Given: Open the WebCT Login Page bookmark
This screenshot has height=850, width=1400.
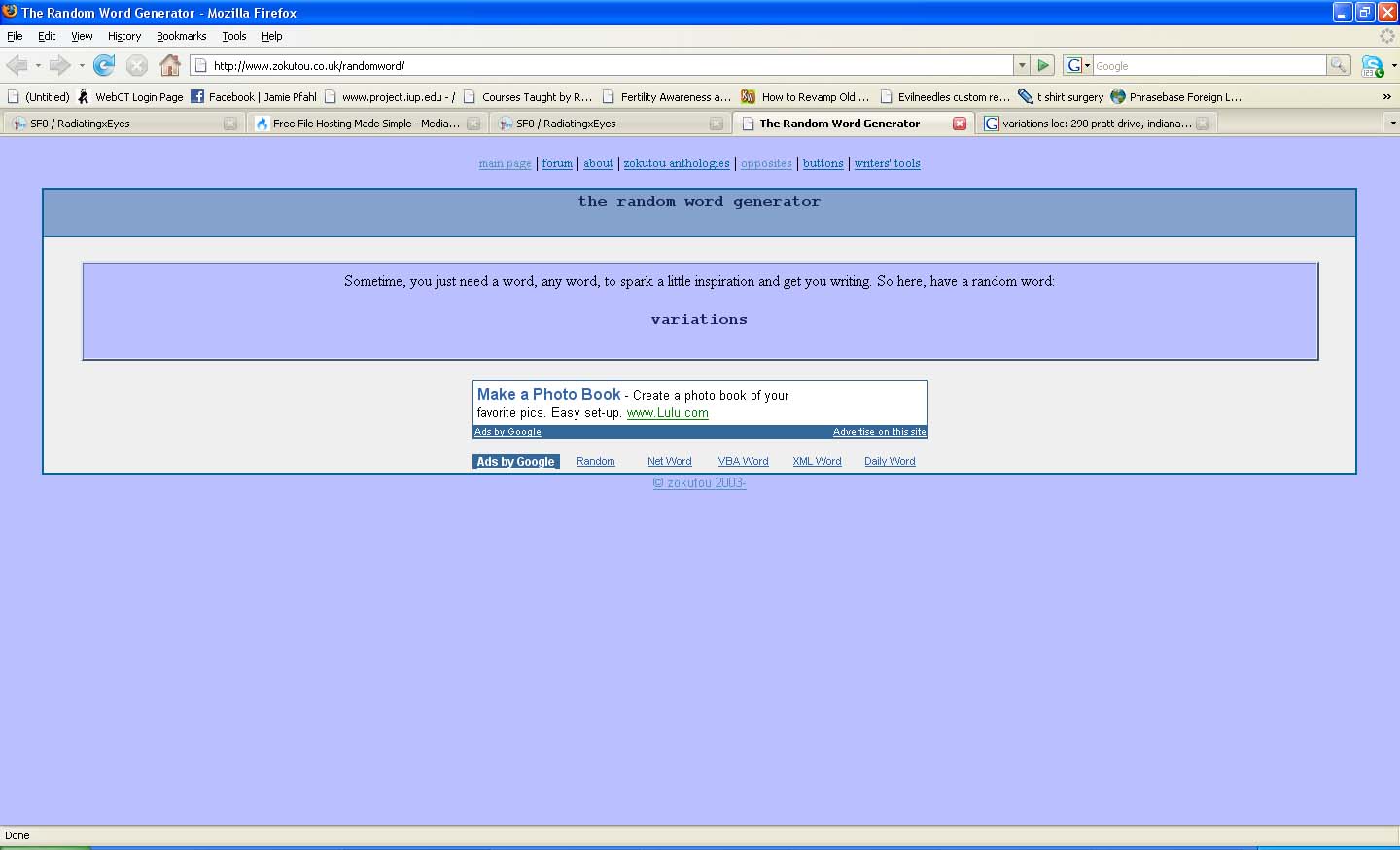Looking at the screenshot, I should pos(130,97).
